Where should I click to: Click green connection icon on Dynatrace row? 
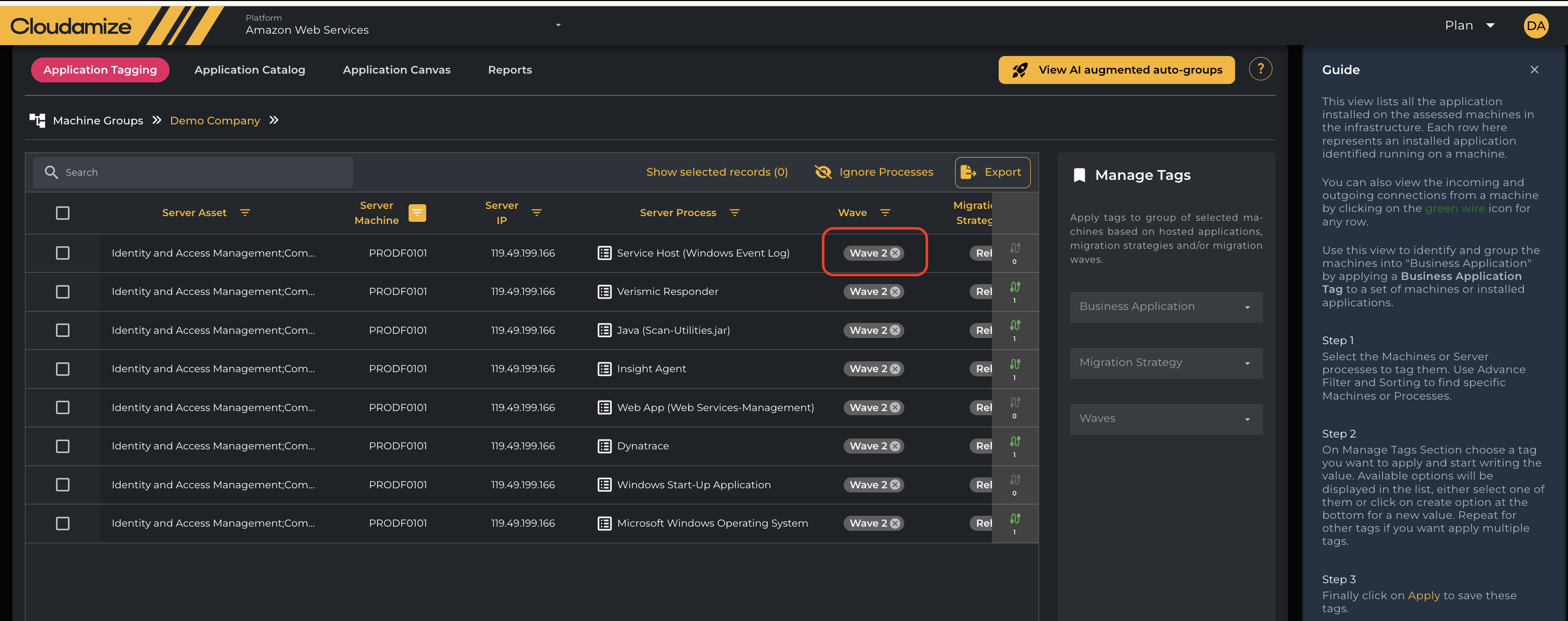coord(1015,442)
